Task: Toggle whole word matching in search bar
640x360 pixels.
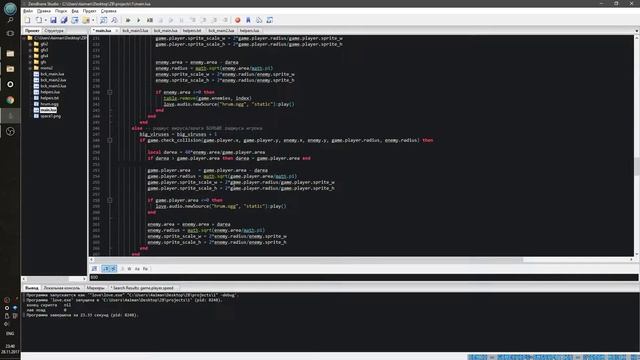Action: click(x=129, y=269)
